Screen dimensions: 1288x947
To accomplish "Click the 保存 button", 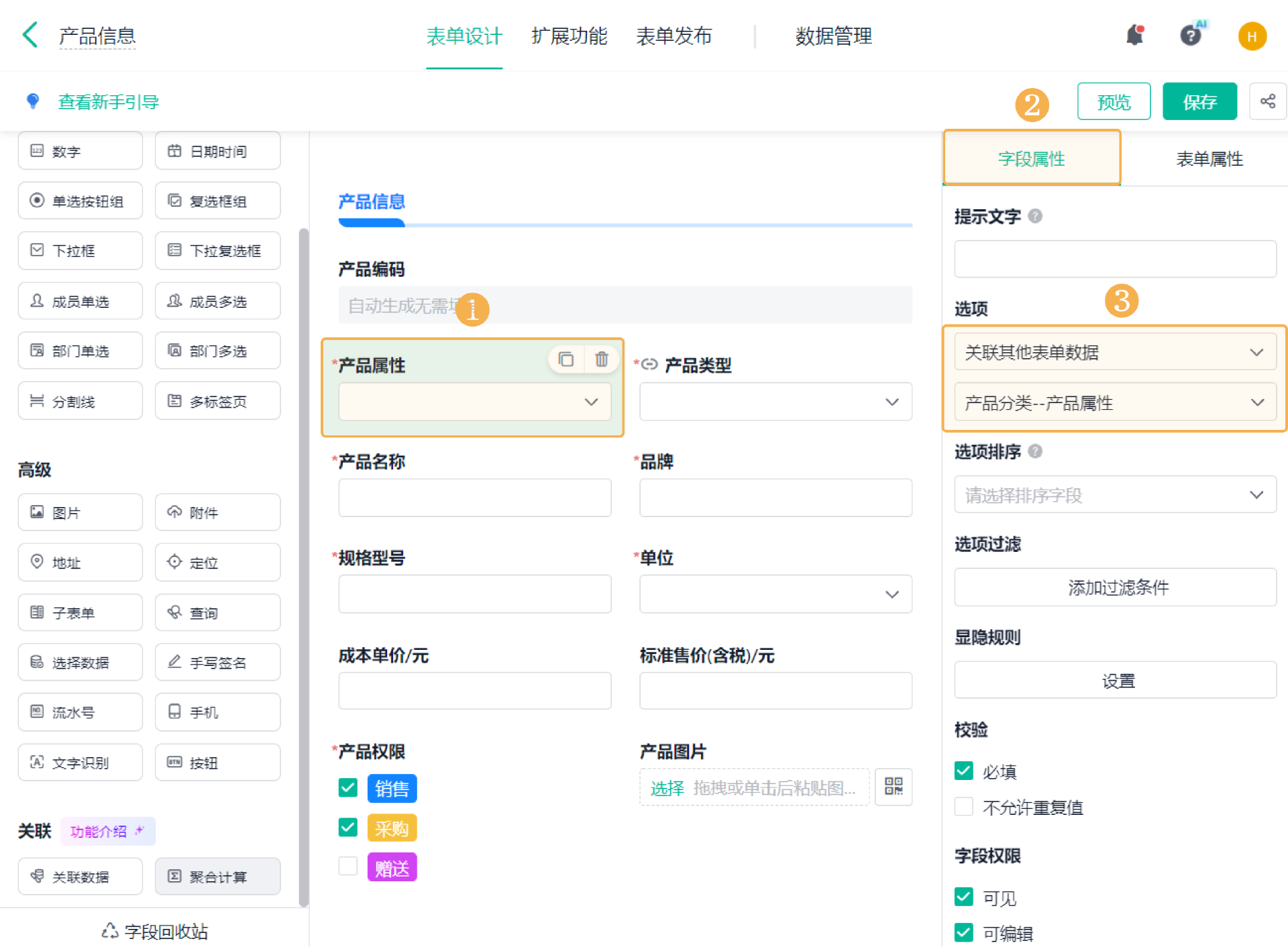I will click(x=1199, y=101).
